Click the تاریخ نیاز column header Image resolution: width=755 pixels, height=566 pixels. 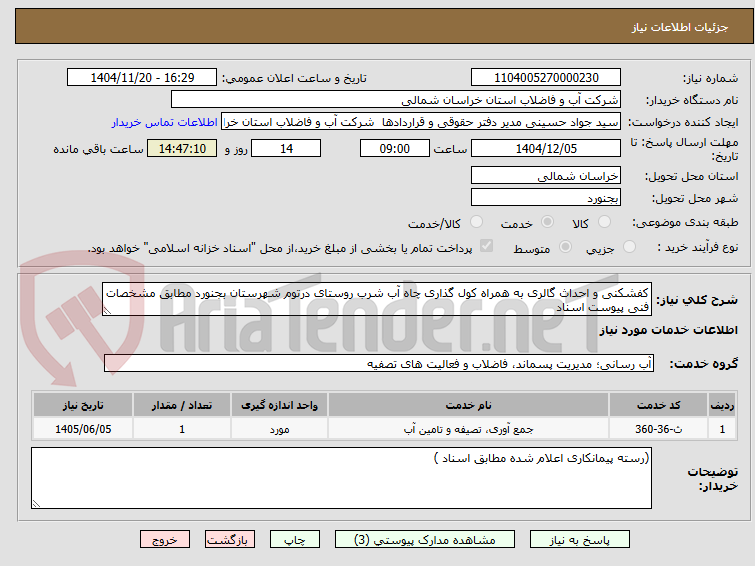(83, 405)
